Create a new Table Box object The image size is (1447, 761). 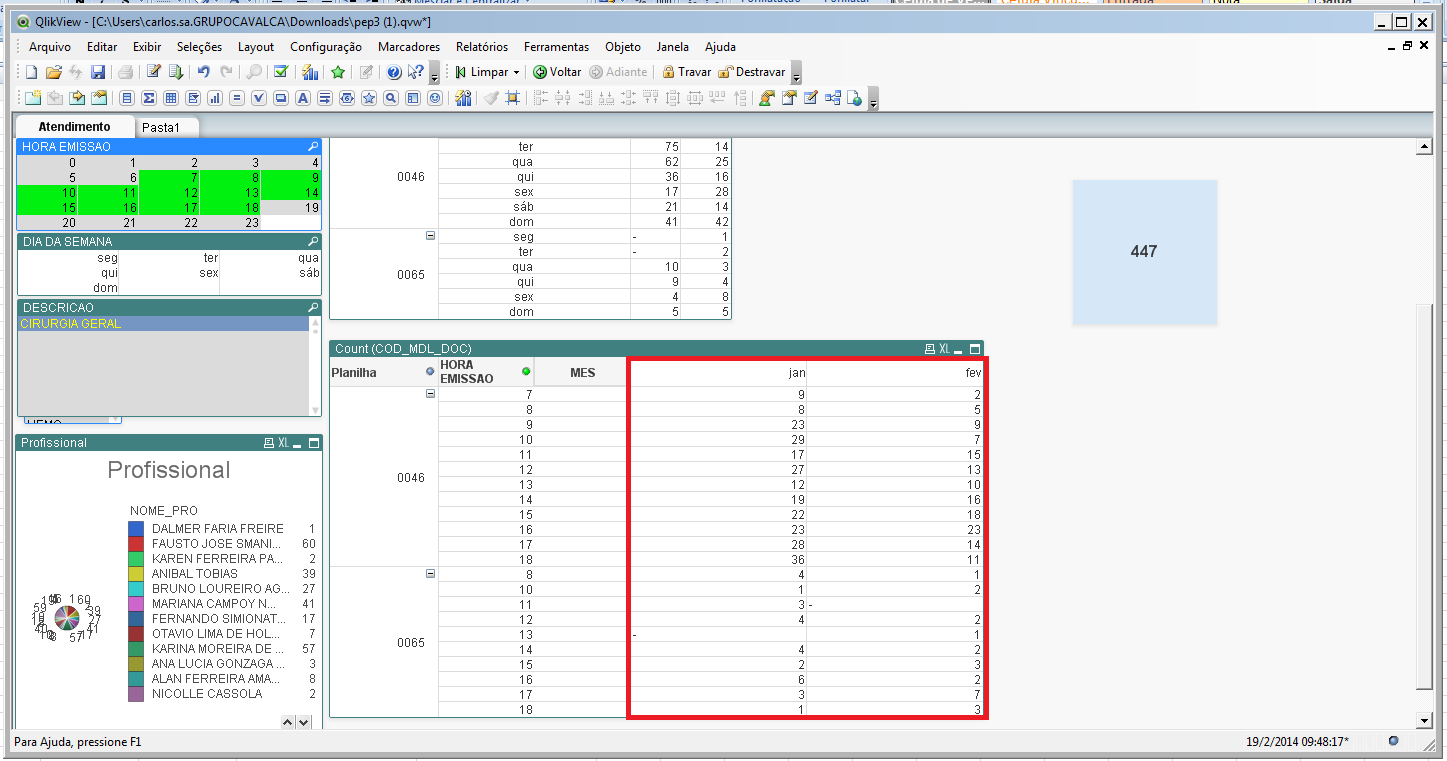pos(171,98)
